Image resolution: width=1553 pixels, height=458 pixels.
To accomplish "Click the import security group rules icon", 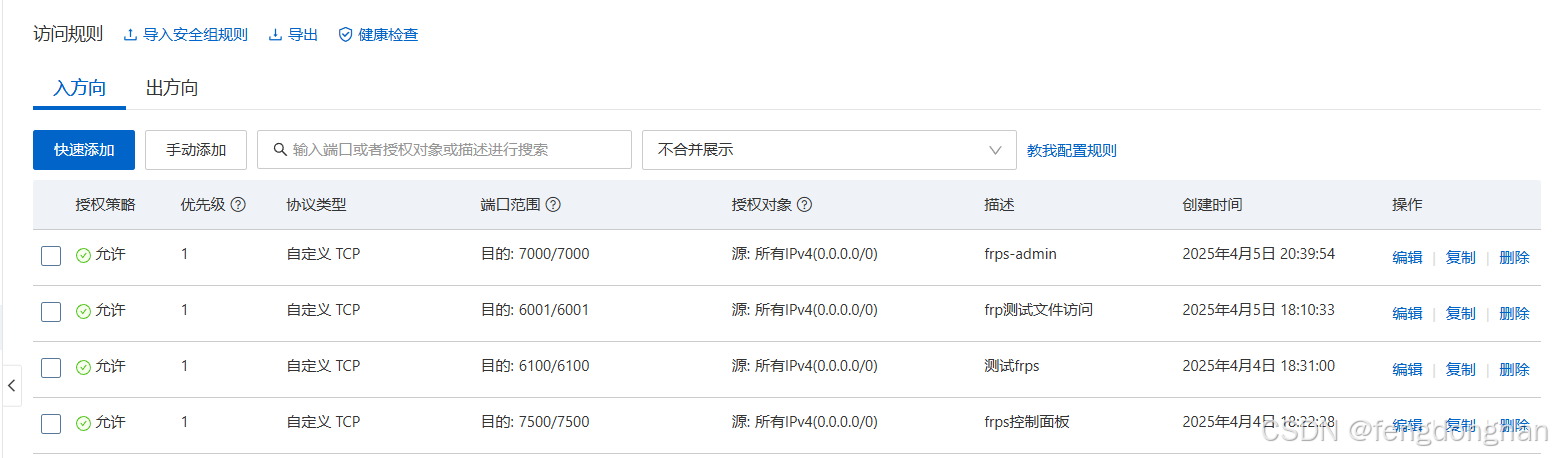I will coord(130,35).
